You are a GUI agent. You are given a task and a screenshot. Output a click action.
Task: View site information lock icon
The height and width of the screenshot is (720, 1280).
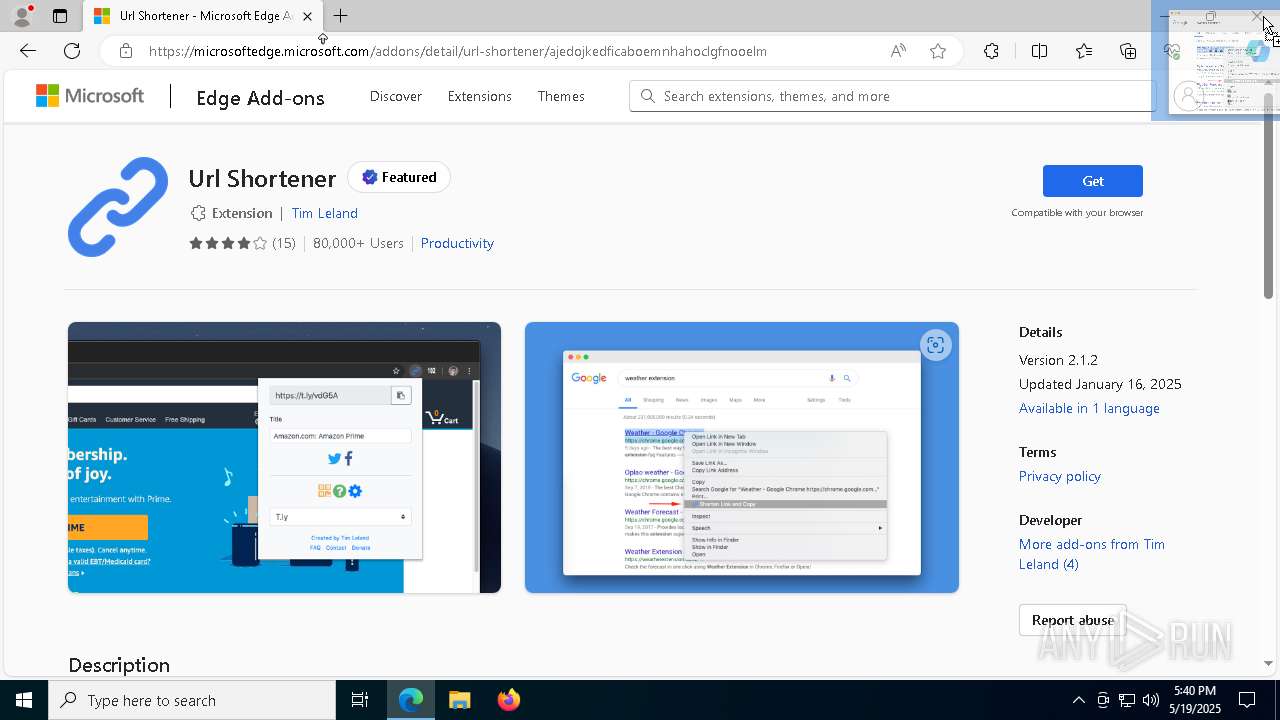coord(126,51)
